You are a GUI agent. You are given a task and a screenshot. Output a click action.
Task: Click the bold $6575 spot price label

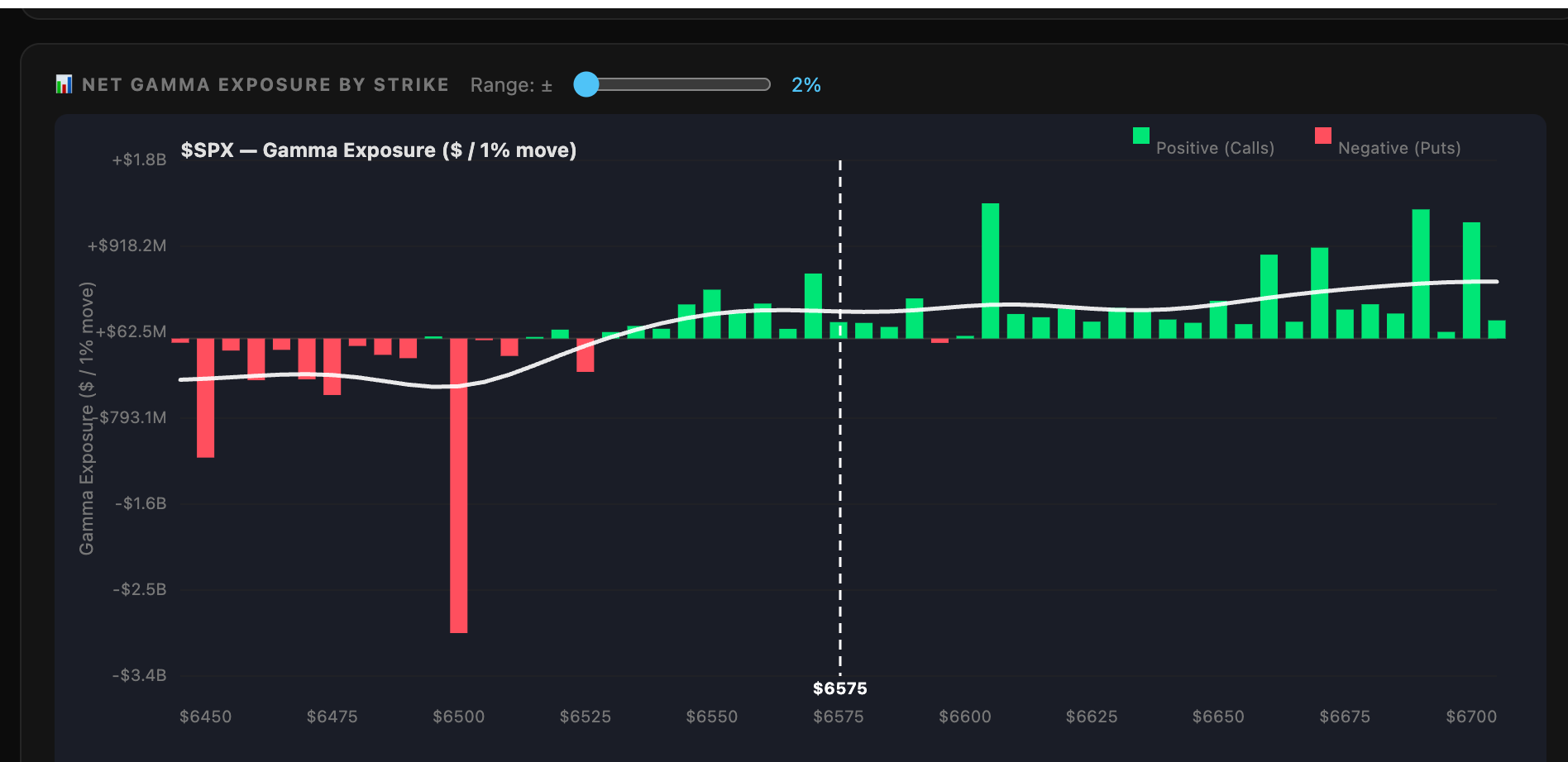(840, 688)
